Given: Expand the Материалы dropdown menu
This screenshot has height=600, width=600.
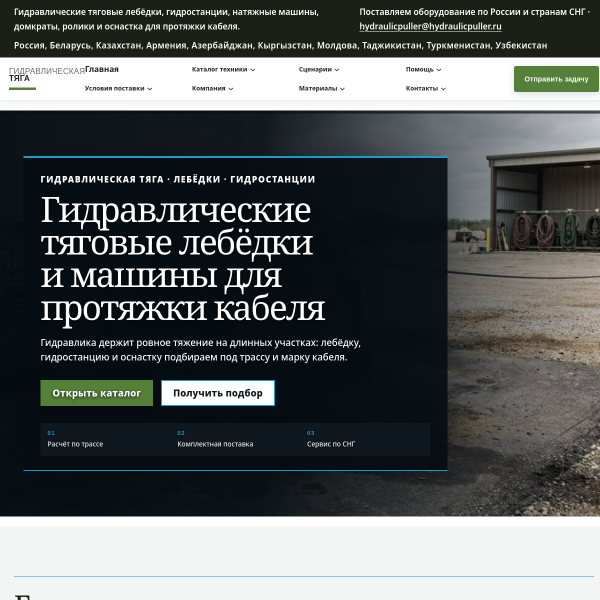Looking at the screenshot, I should 321,88.
